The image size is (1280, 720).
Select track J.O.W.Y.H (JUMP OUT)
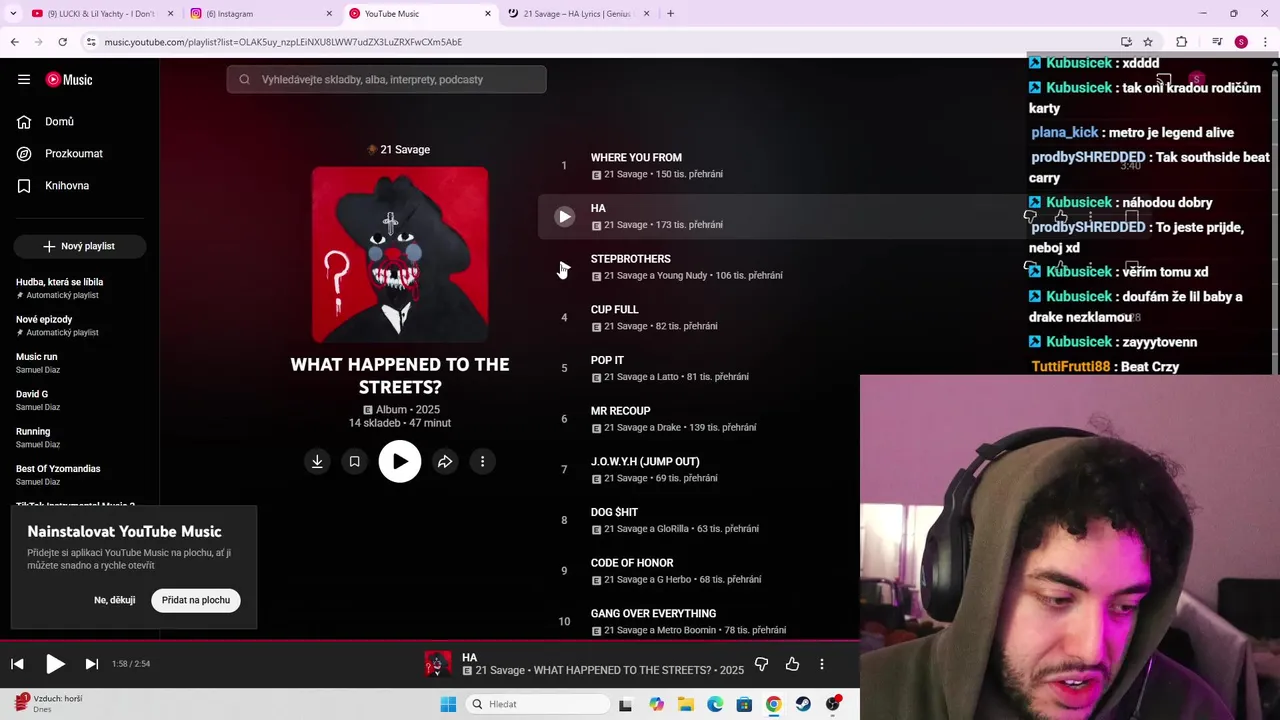click(645, 462)
